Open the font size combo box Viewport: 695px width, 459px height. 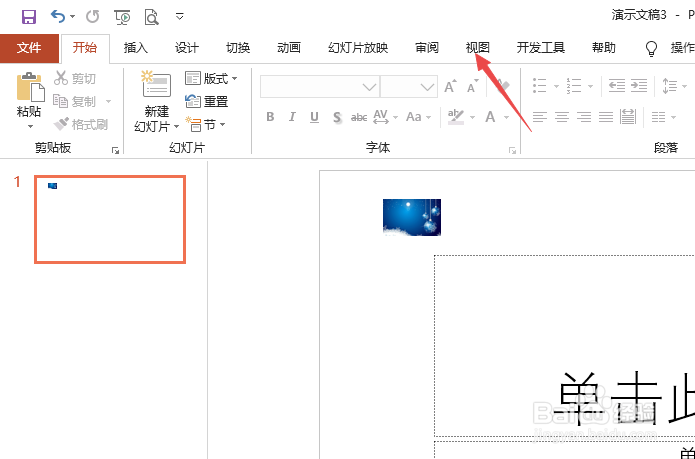tap(409, 87)
